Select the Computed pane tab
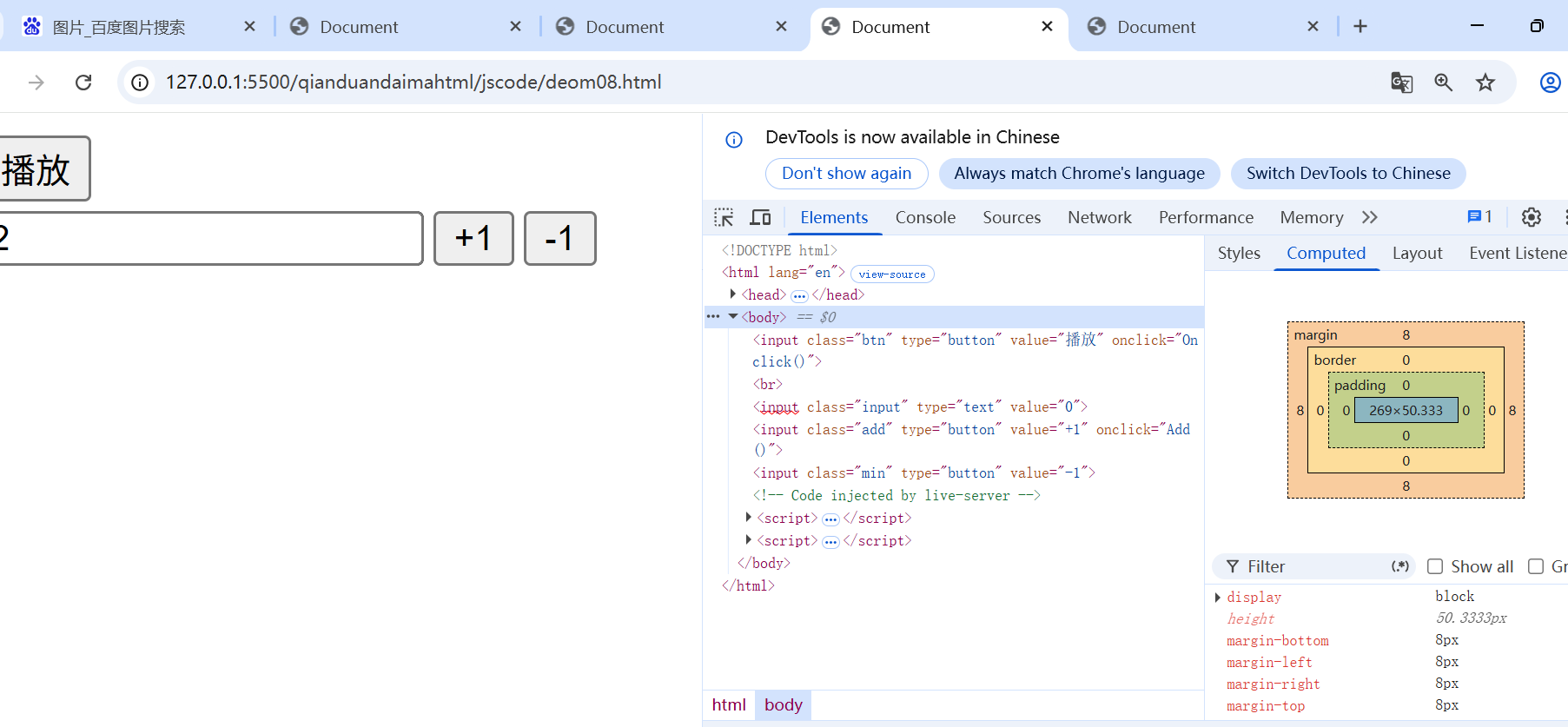The width and height of the screenshot is (1568, 727). coord(1327,253)
